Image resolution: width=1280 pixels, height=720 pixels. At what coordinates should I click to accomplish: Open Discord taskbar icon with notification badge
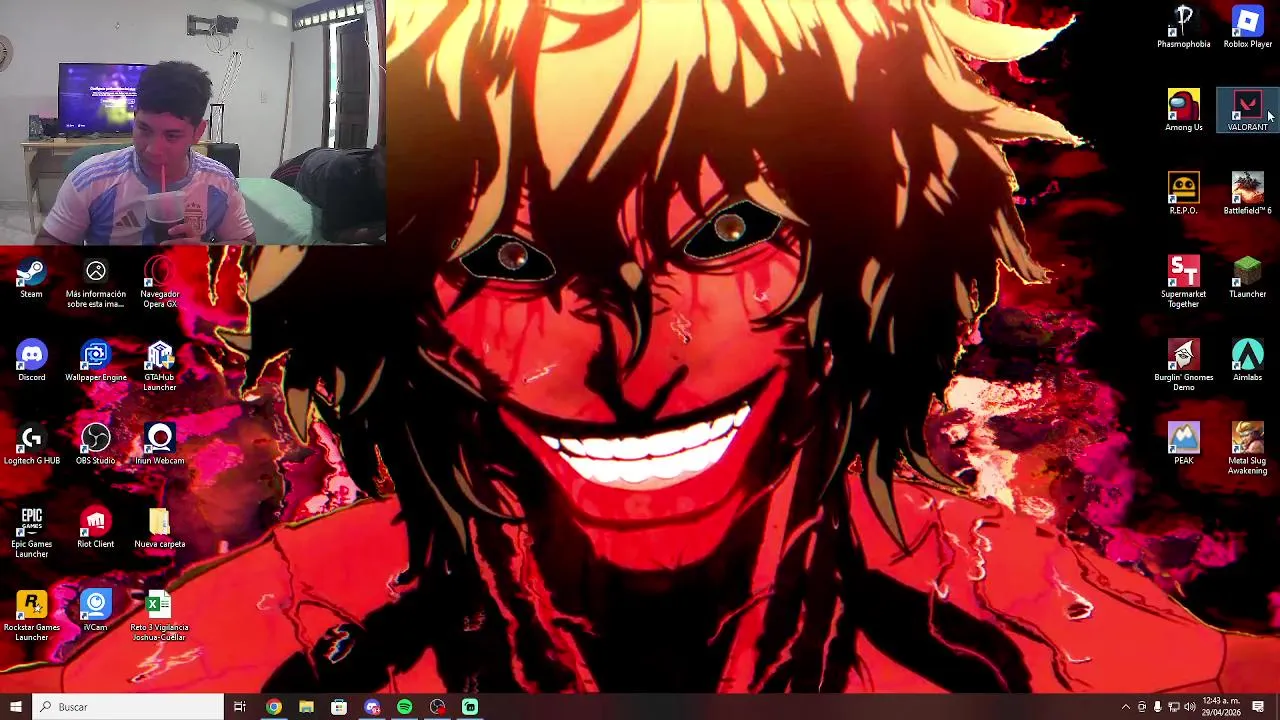coord(372,707)
